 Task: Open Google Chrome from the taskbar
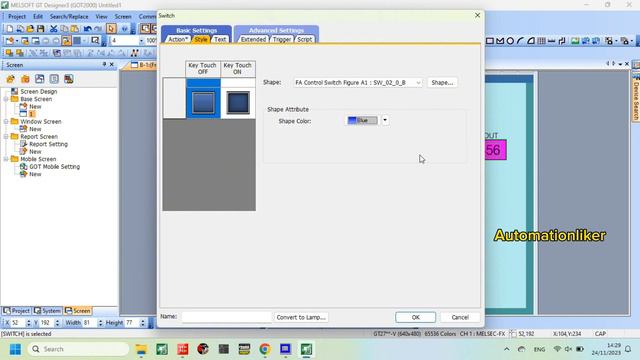(264, 349)
